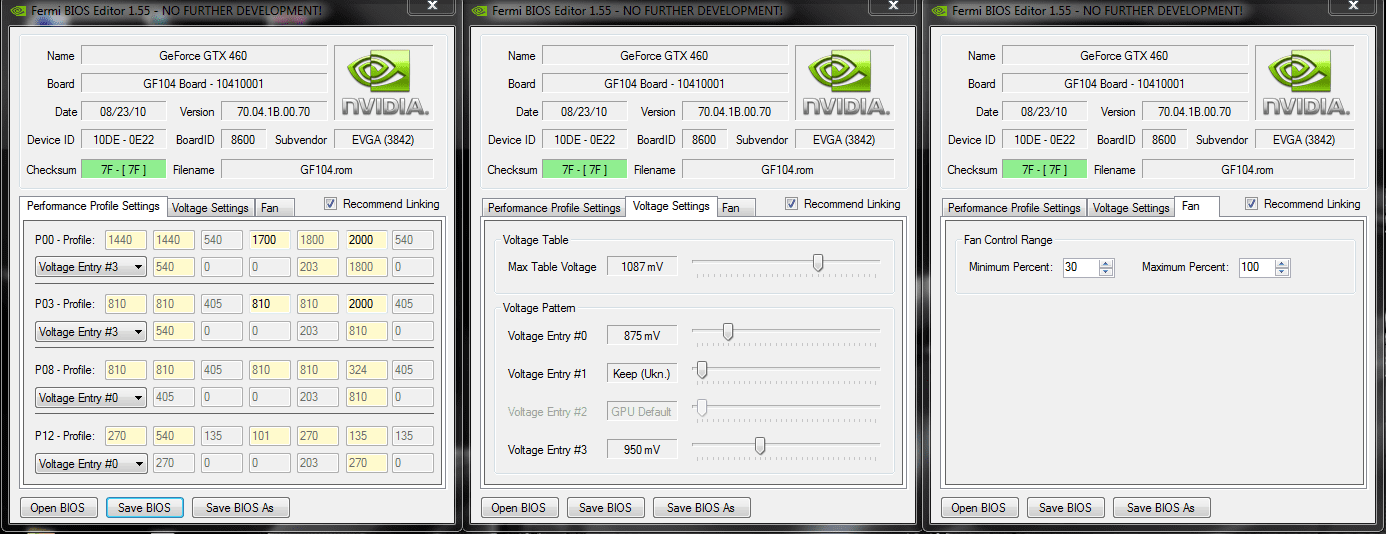Click the Voltage Entry #0 slider handle
The height and width of the screenshot is (534, 1386).
tap(728, 332)
